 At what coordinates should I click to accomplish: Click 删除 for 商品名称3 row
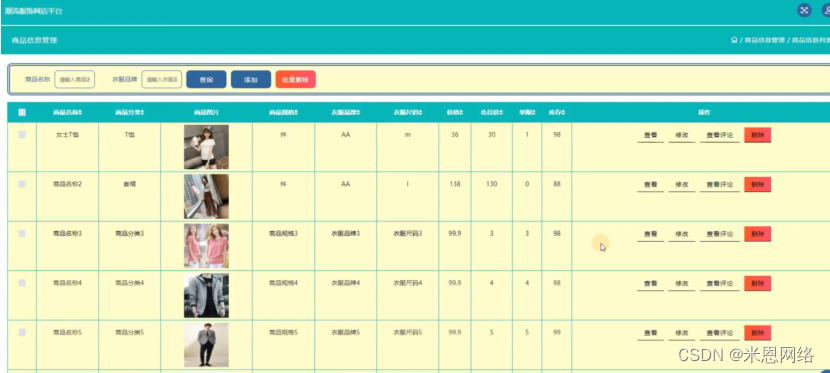point(757,234)
